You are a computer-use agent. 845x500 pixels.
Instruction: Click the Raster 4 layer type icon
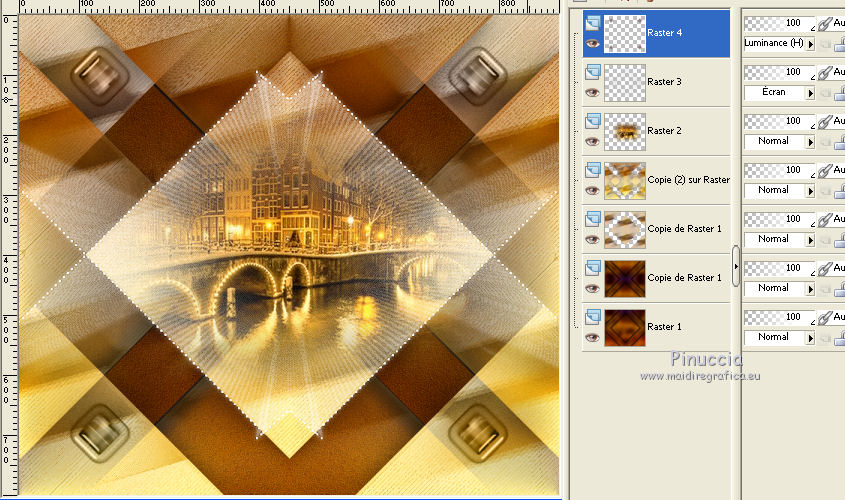point(593,23)
